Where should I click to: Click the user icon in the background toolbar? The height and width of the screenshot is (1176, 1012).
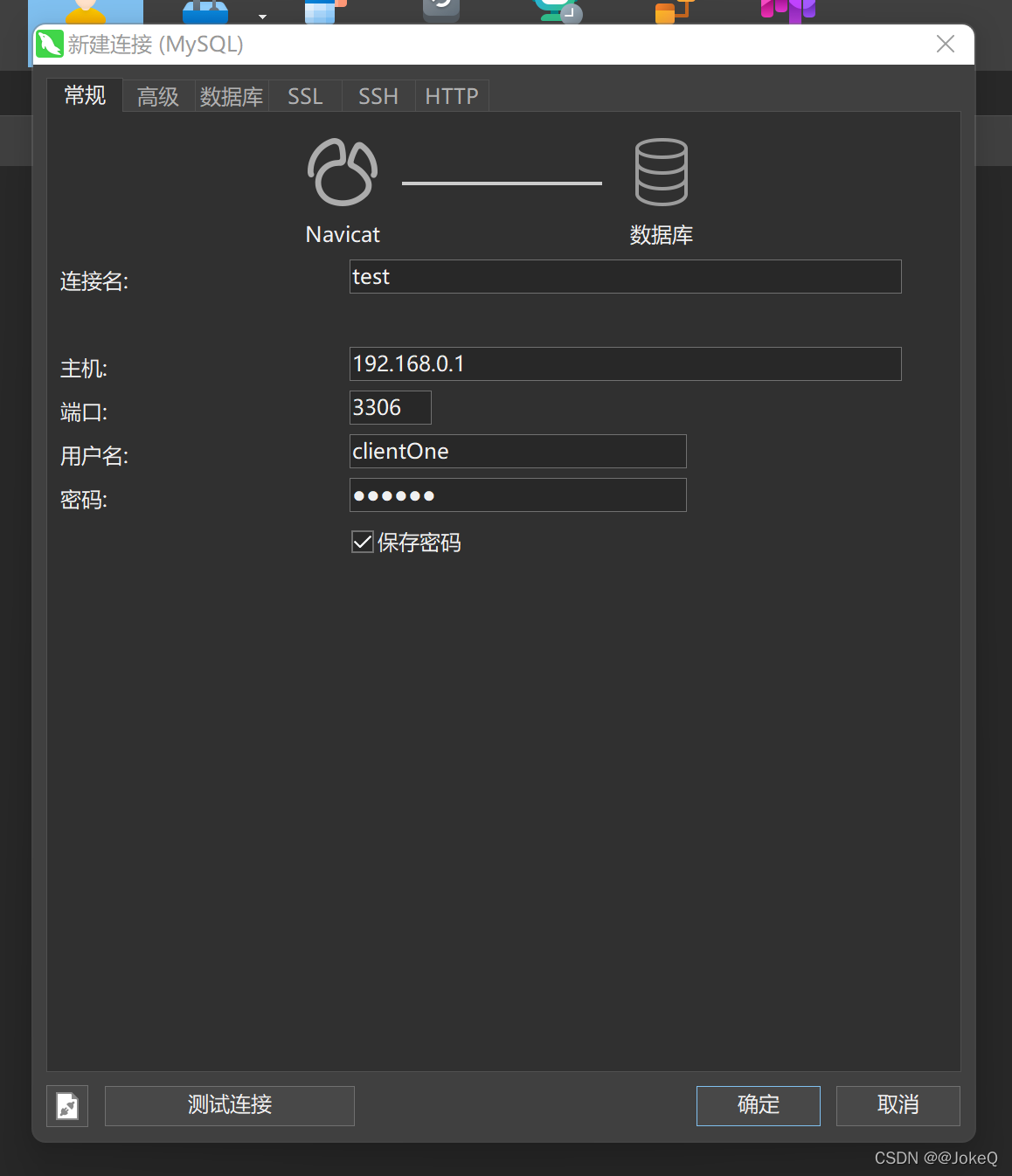86,10
